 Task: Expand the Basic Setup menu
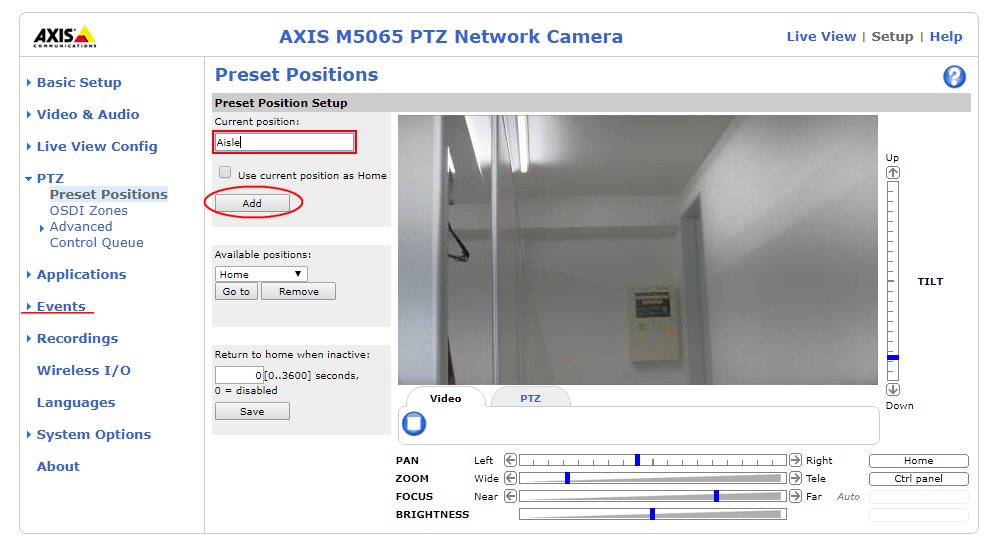pos(79,83)
